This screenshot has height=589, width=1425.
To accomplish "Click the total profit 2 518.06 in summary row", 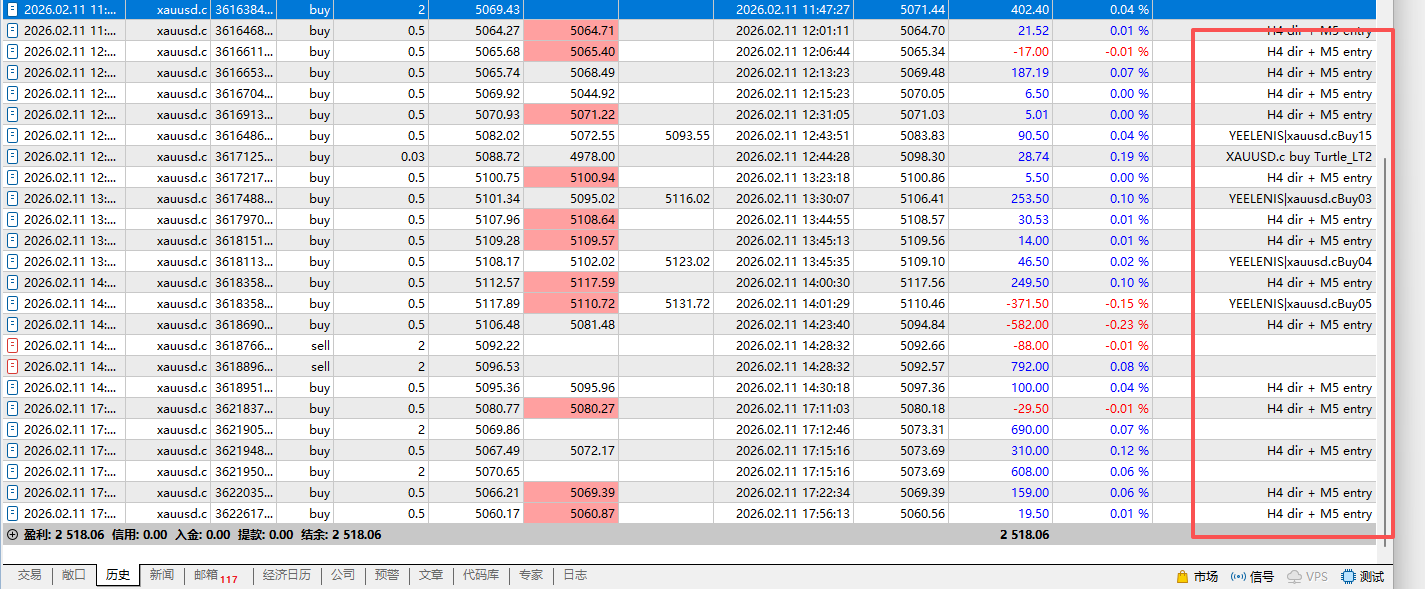I will [x=1024, y=534].
